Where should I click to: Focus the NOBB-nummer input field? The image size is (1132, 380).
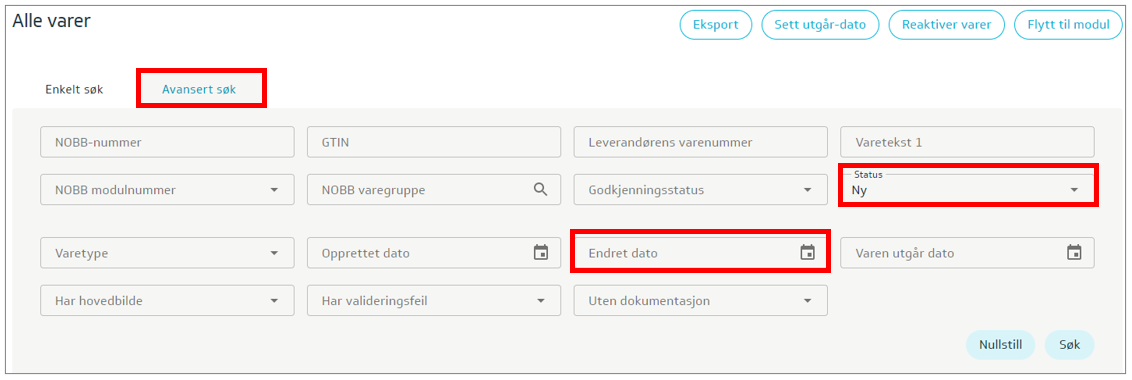[x=167, y=142]
